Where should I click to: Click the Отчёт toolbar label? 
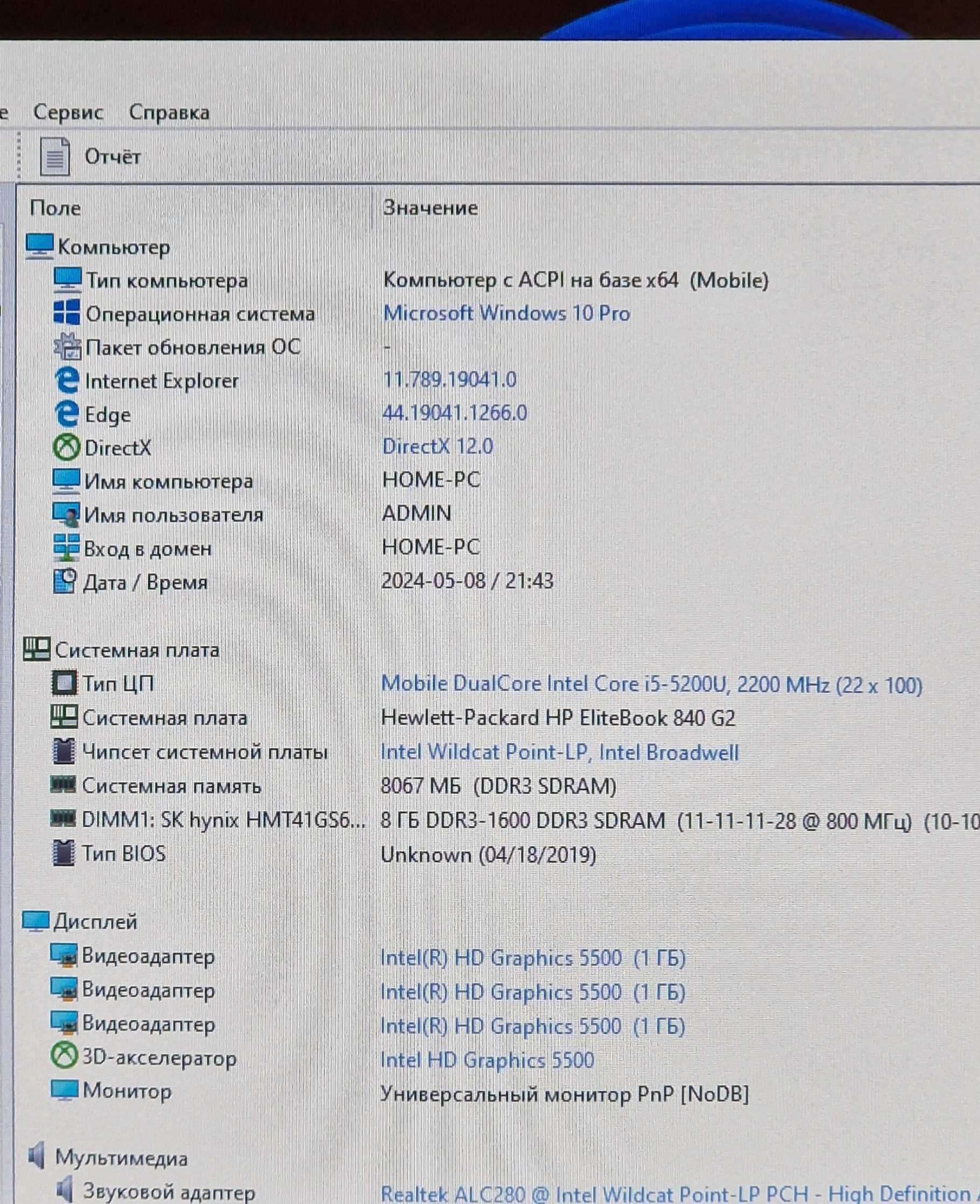(113, 156)
